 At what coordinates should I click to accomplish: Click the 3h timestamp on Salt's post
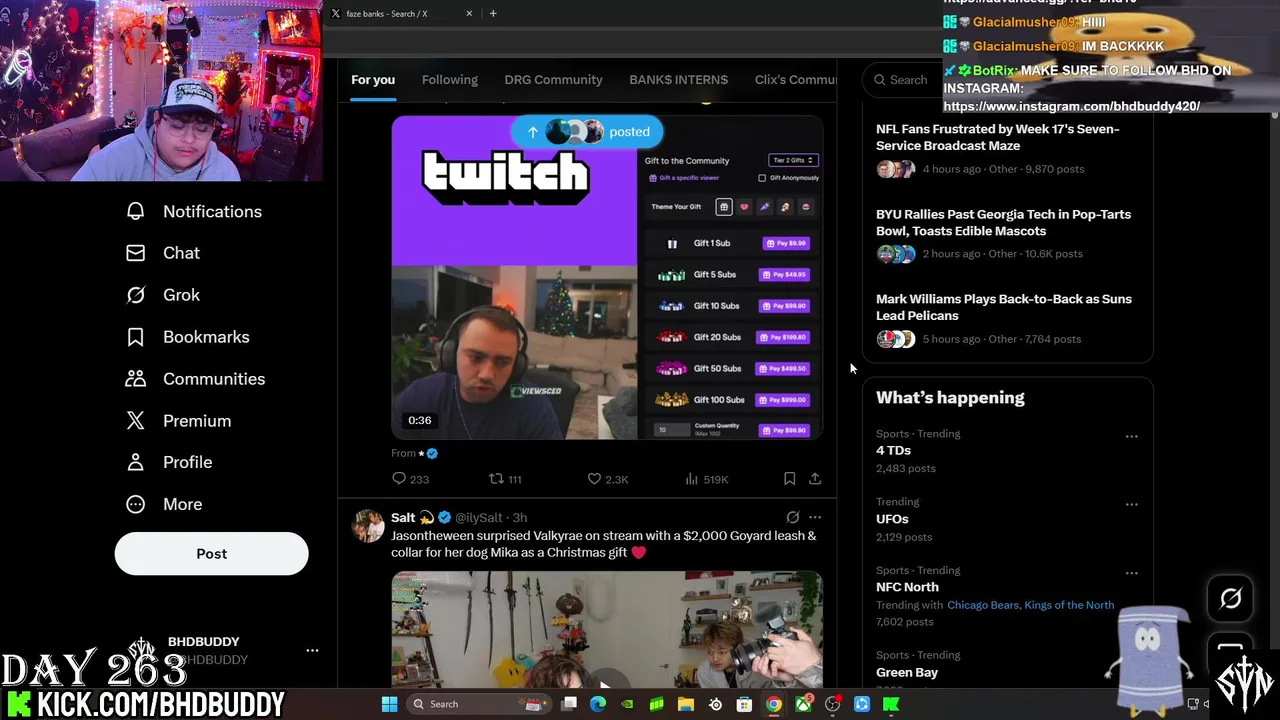click(x=520, y=517)
